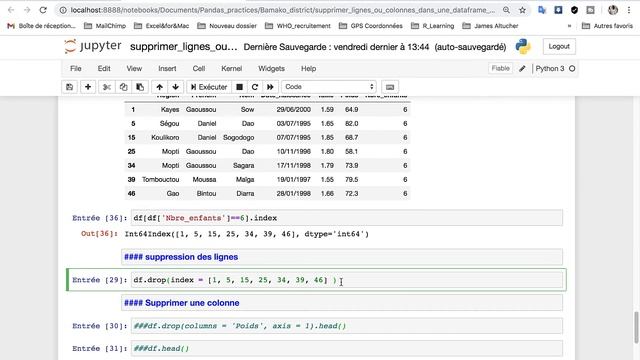Open the File menu
Image resolution: width=640 pixels, height=360 pixels.
pos(76,69)
